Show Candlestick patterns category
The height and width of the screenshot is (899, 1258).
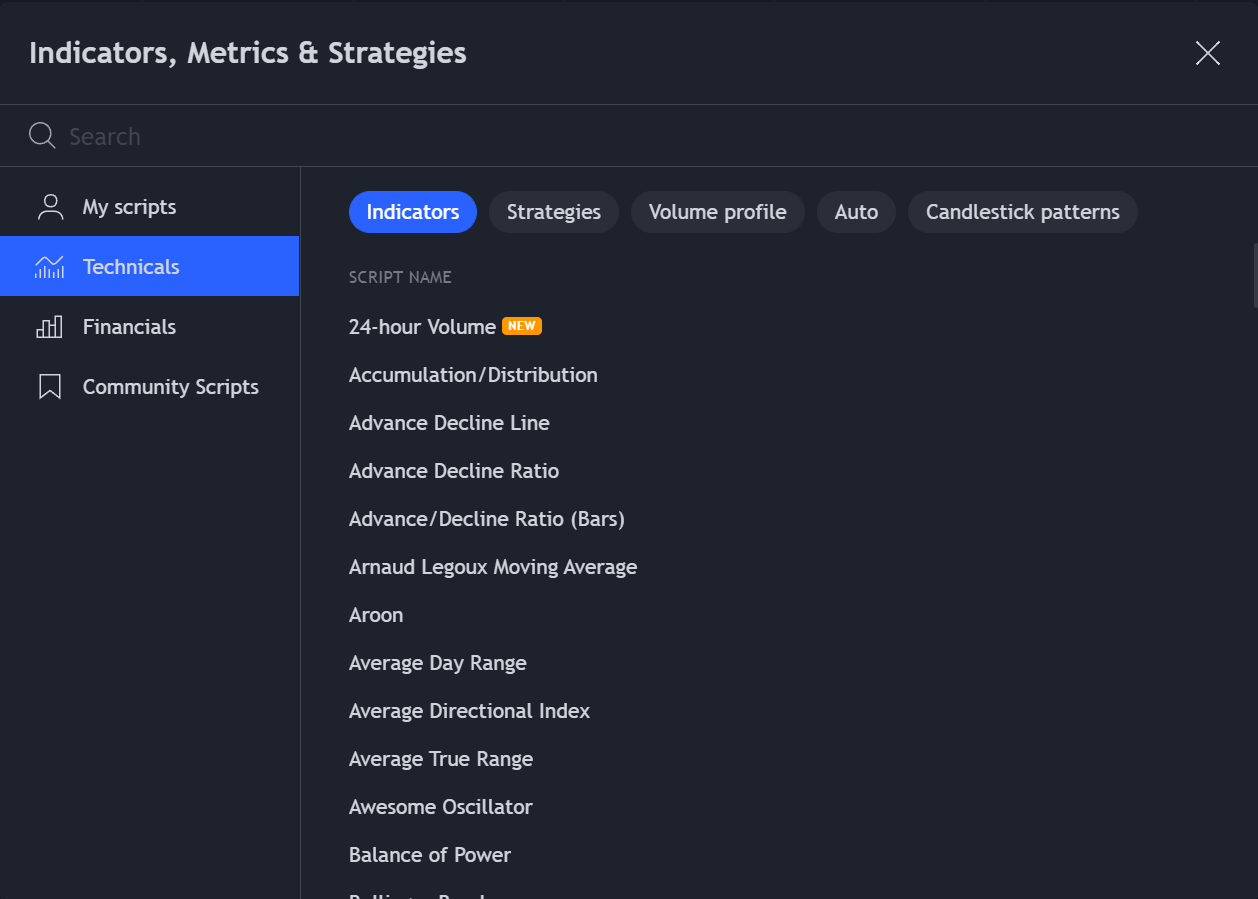point(1022,212)
